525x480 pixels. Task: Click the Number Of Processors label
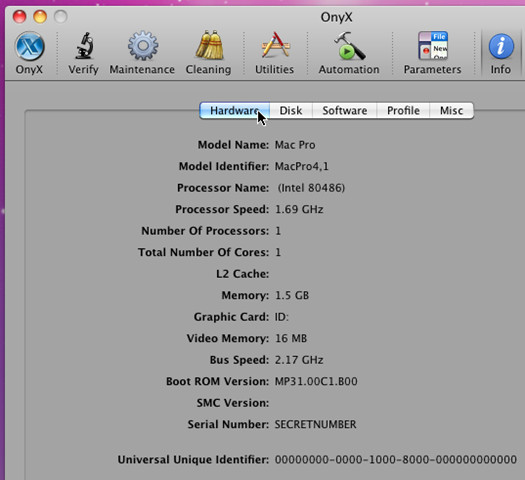pyautogui.click(x=205, y=231)
